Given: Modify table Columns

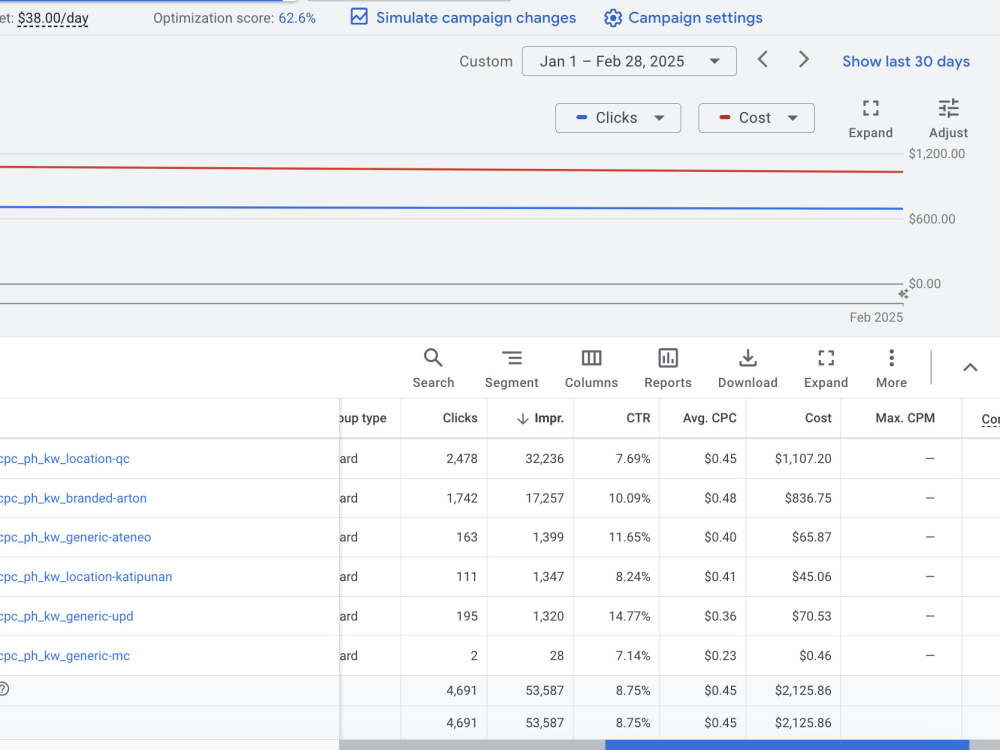Looking at the screenshot, I should (591, 369).
